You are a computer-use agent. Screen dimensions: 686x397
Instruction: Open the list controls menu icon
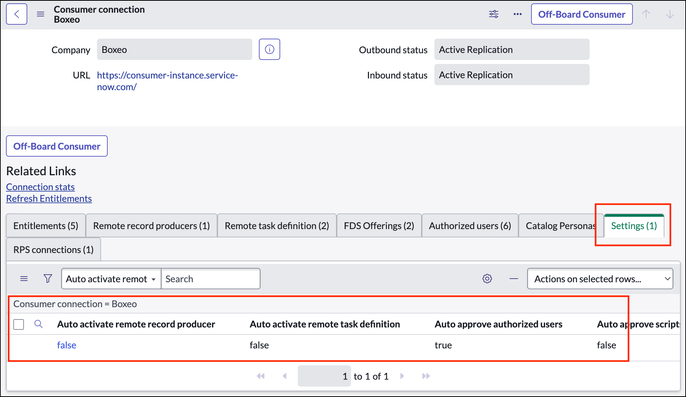[x=24, y=279]
